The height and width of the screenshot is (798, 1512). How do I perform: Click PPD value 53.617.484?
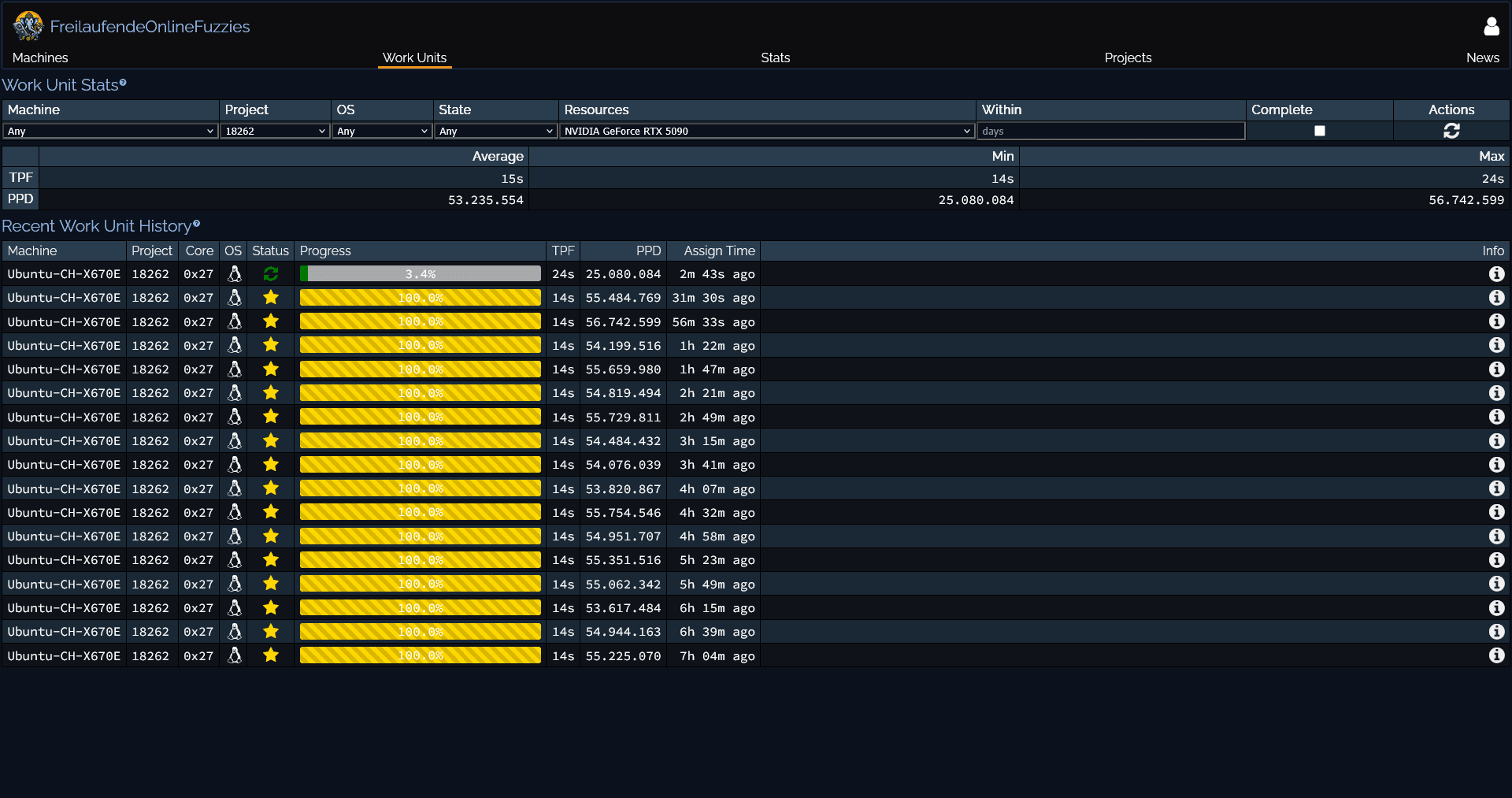[623, 608]
